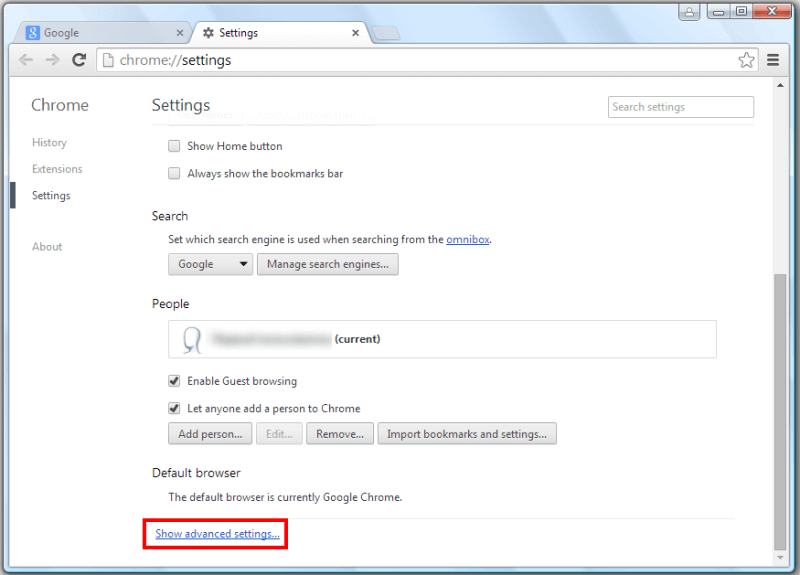Click Add person button
The image size is (800, 575).
click(210, 434)
